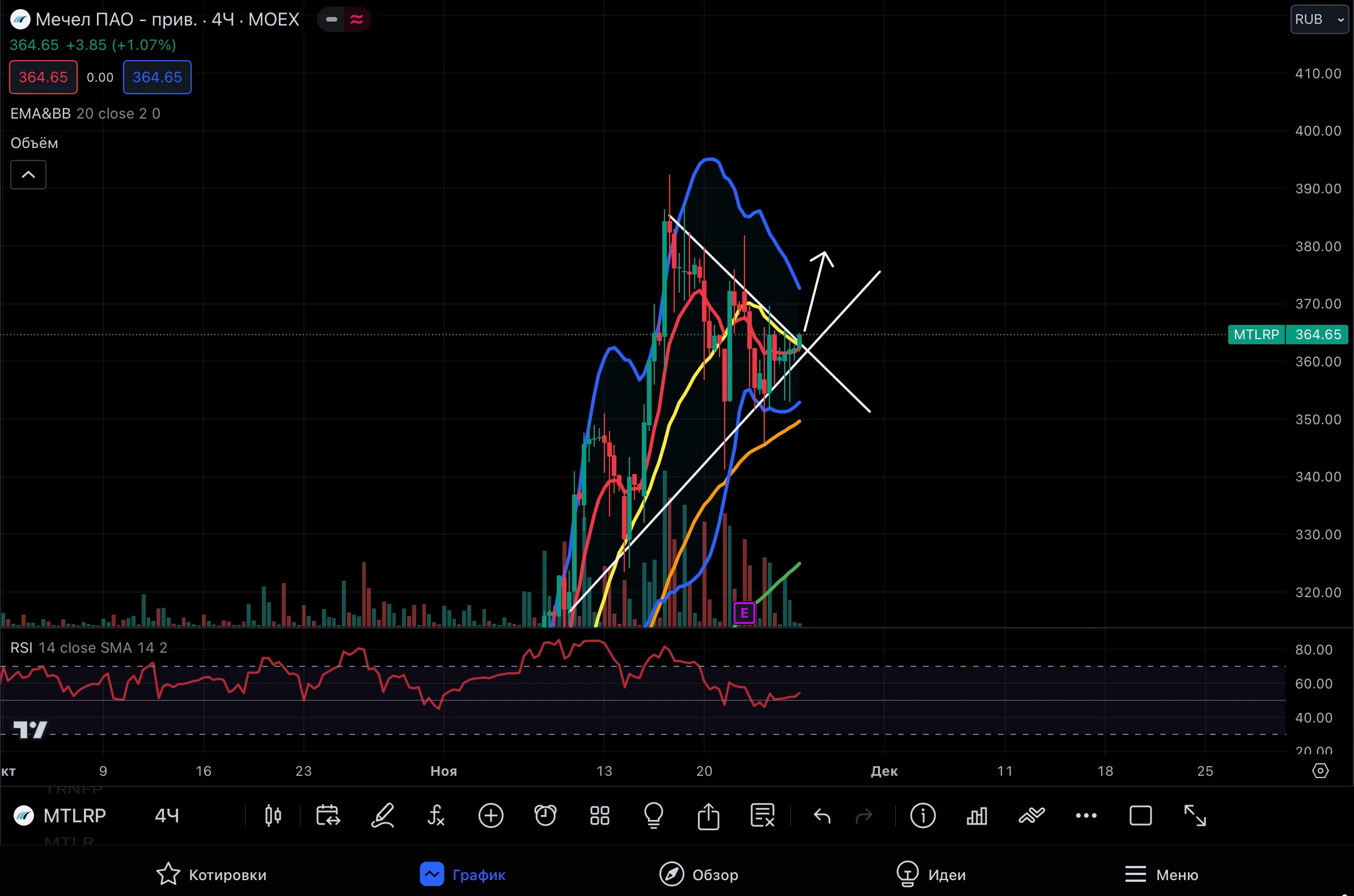The image size is (1354, 896).
Task: Select the Объём volume indicator label
Action: pos(34,143)
